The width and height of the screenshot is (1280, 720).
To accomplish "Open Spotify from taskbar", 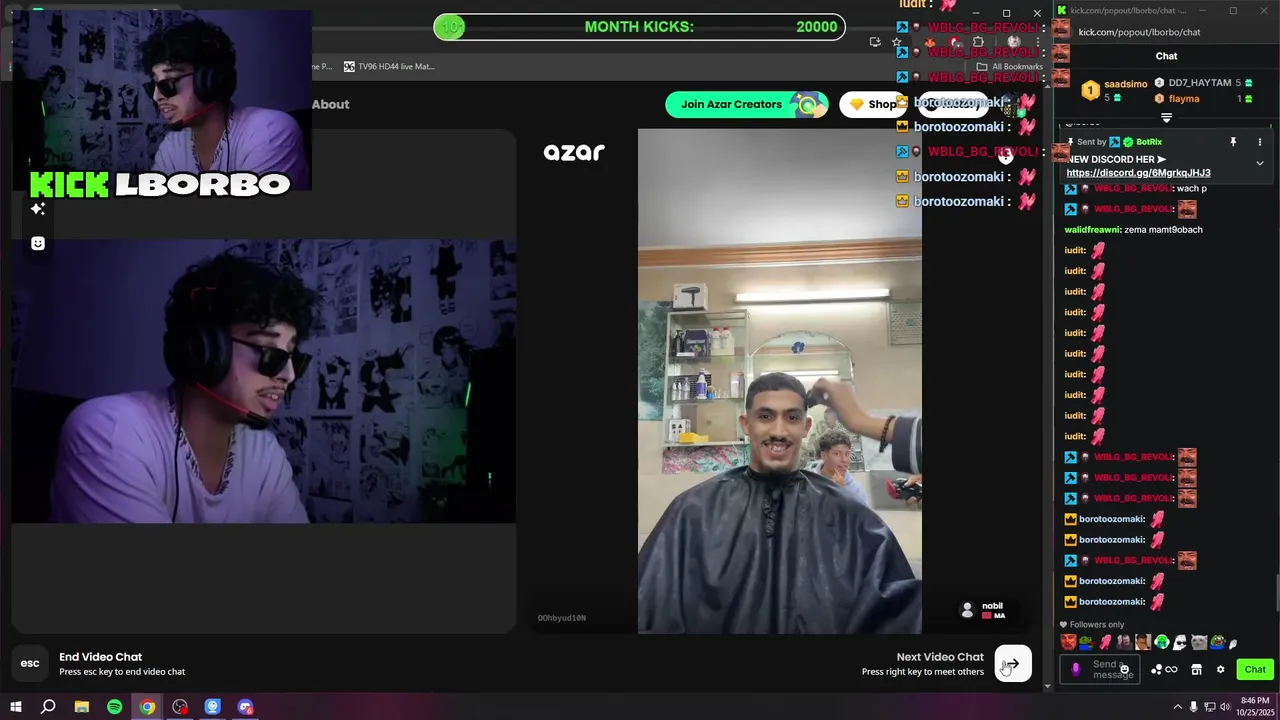I will click(x=114, y=707).
